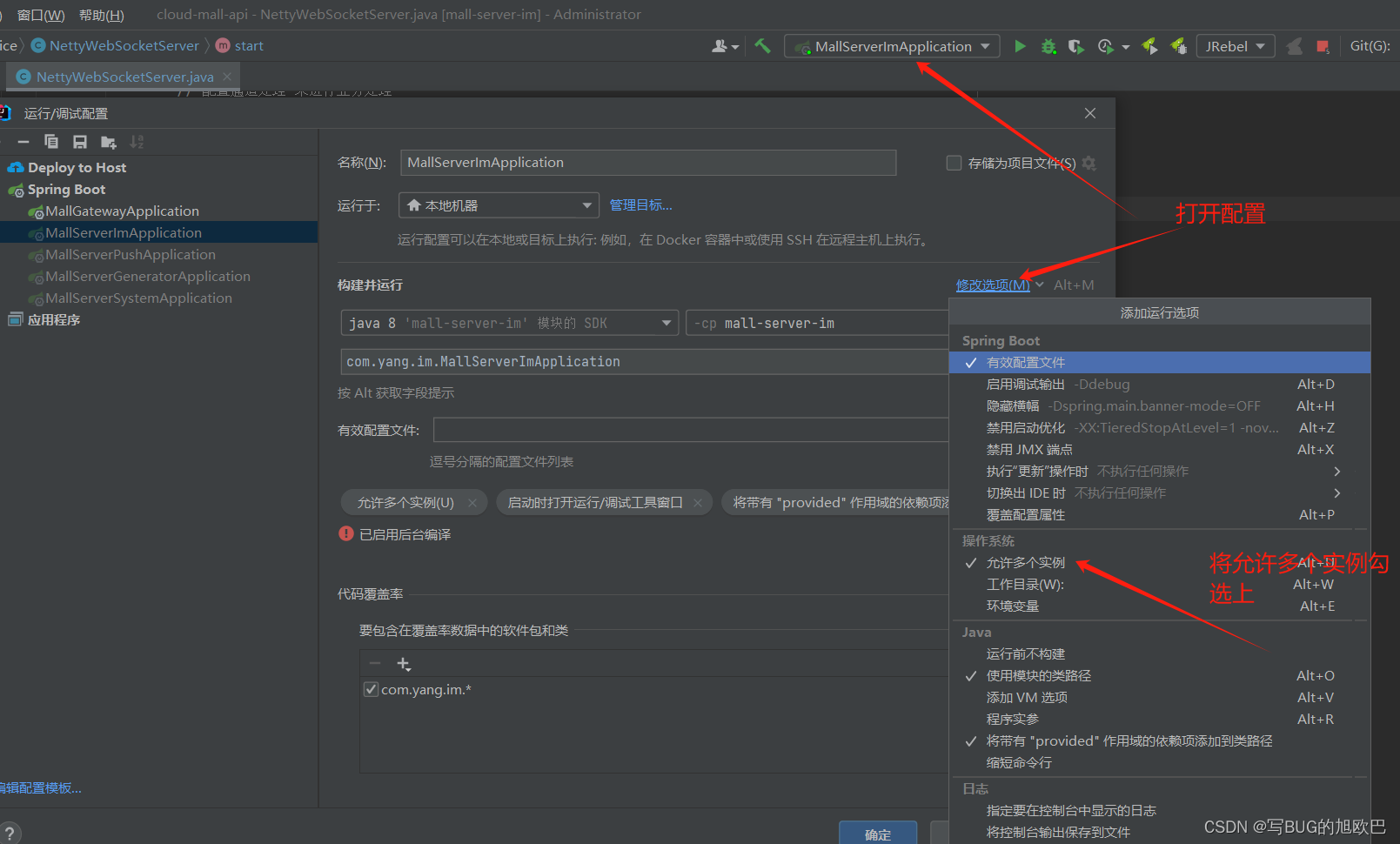
Task: Toggle 允许多个实例 in the options popup
Action: coord(1027,562)
